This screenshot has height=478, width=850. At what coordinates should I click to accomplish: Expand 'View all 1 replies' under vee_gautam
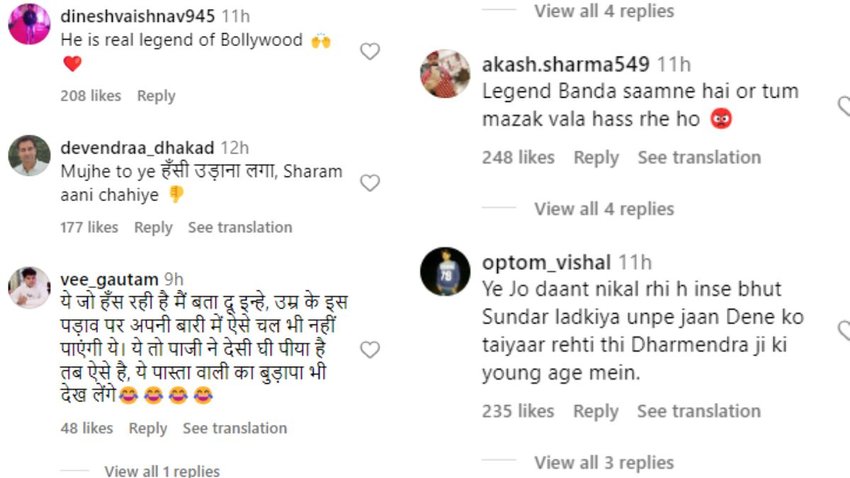tap(162, 471)
